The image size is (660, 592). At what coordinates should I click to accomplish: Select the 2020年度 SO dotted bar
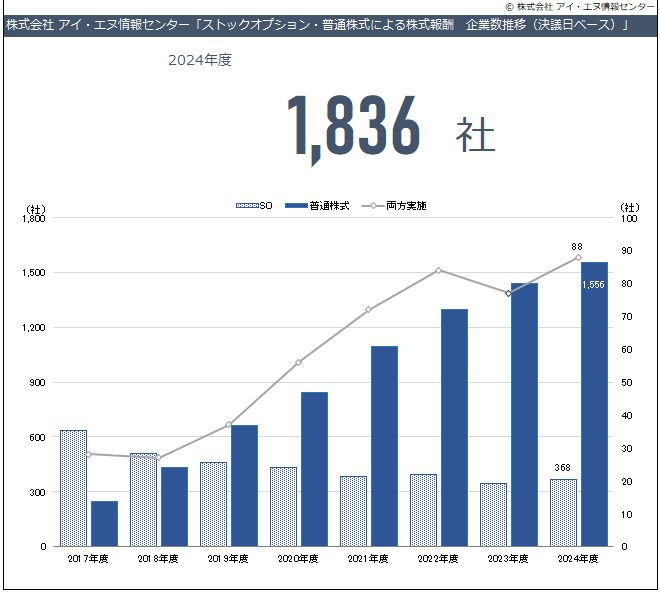[283, 507]
